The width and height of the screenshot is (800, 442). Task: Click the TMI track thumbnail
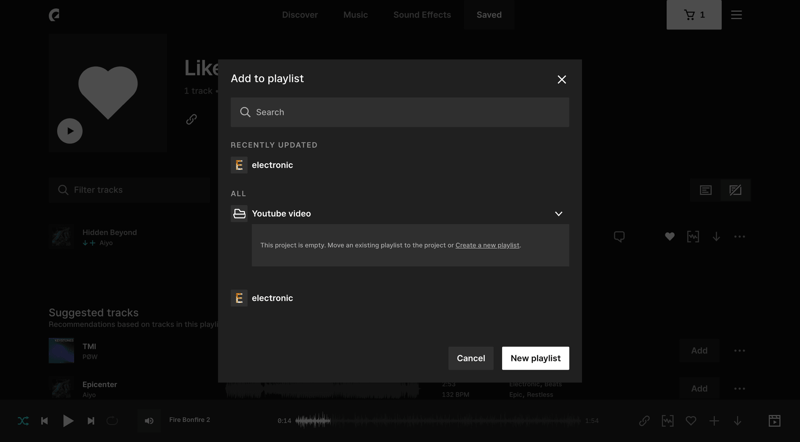tap(61, 350)
